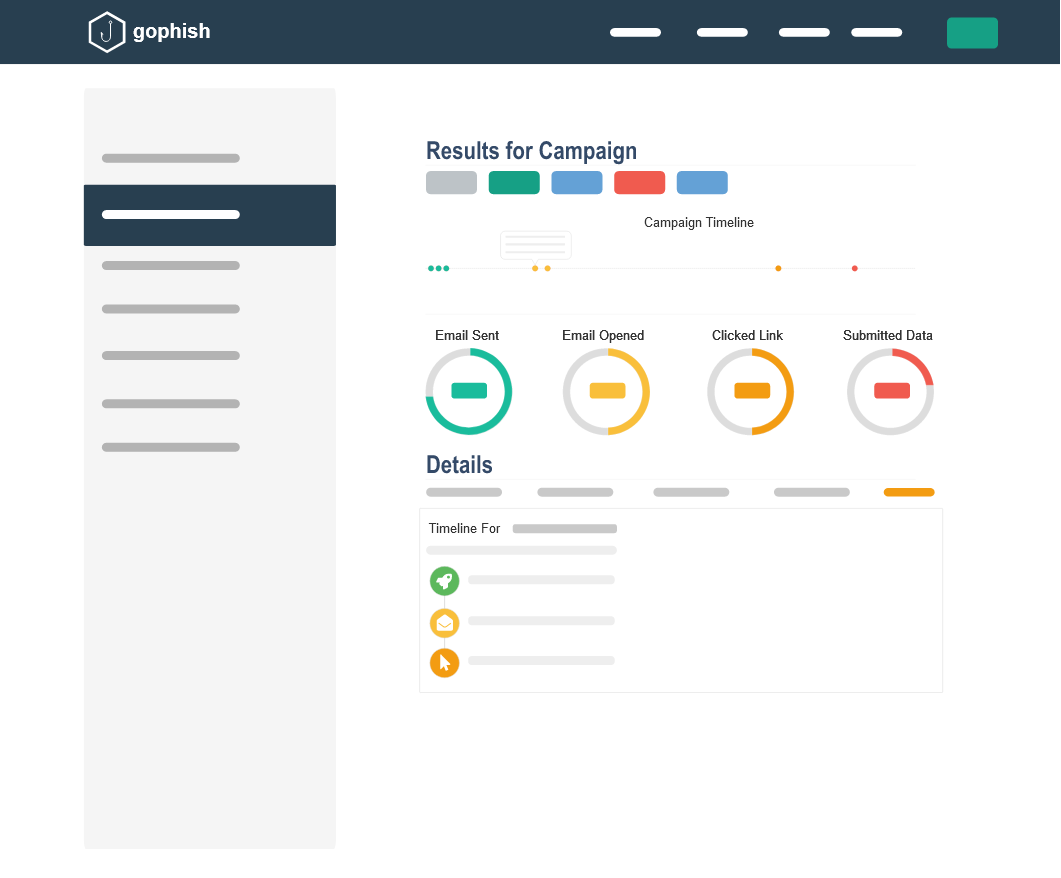
Task: Click the green button in top navigation bar
Action: point(972,33)
